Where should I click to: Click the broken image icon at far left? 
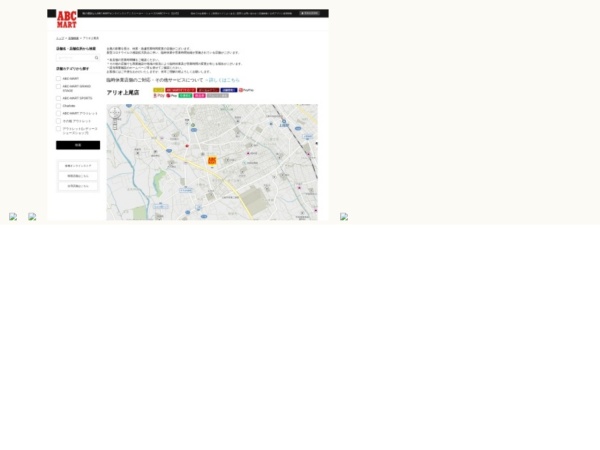click(x=13, y=216)
